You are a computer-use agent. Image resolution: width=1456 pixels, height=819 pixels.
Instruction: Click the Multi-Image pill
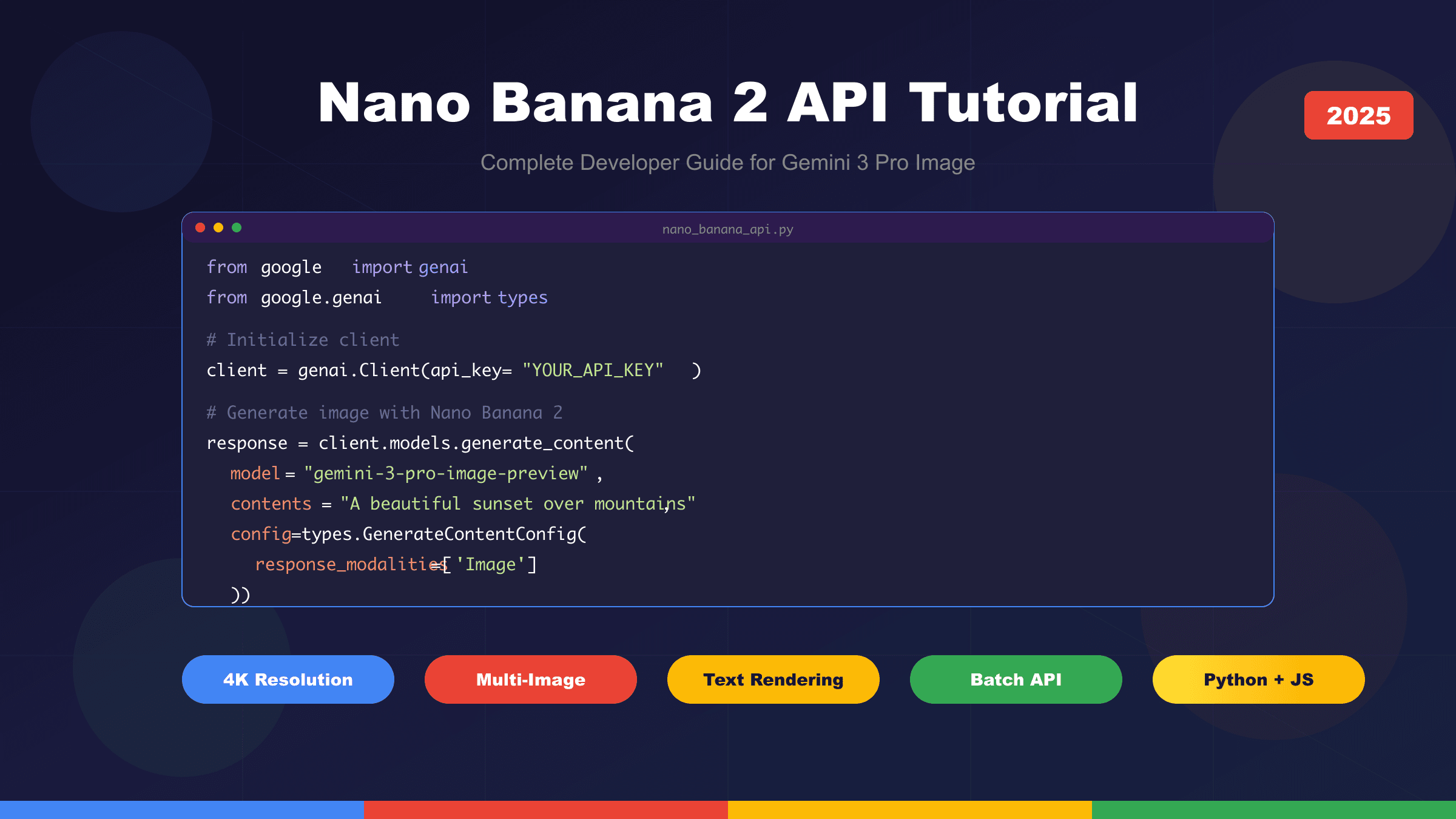[530, 679]
